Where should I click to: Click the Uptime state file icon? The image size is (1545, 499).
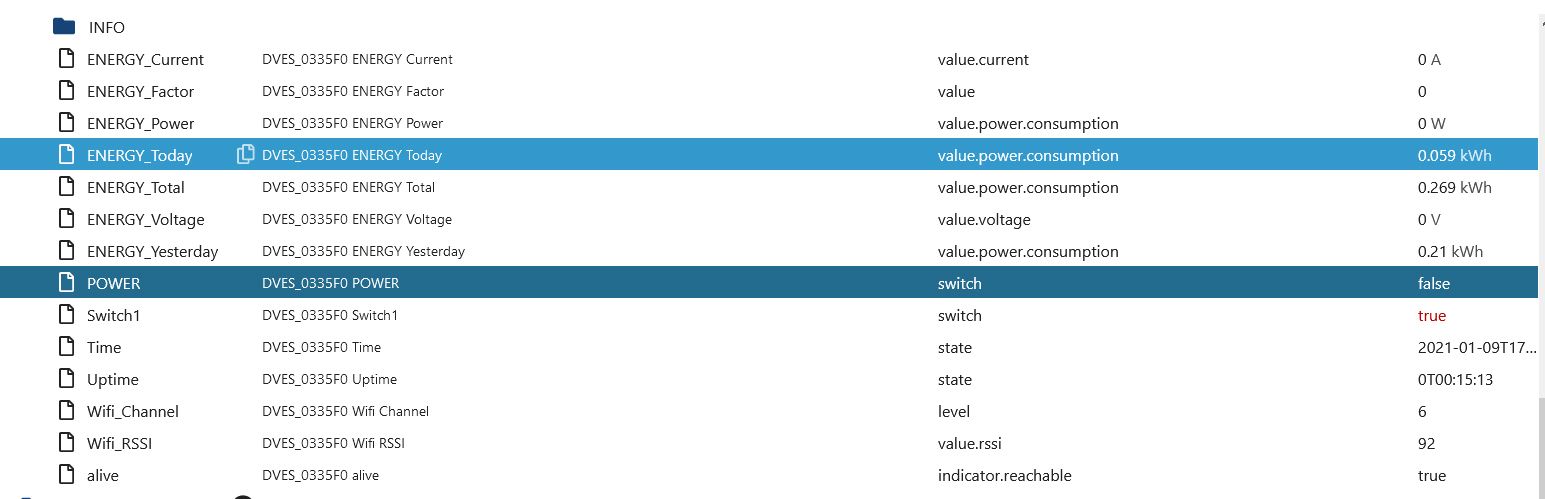[66, 379]
